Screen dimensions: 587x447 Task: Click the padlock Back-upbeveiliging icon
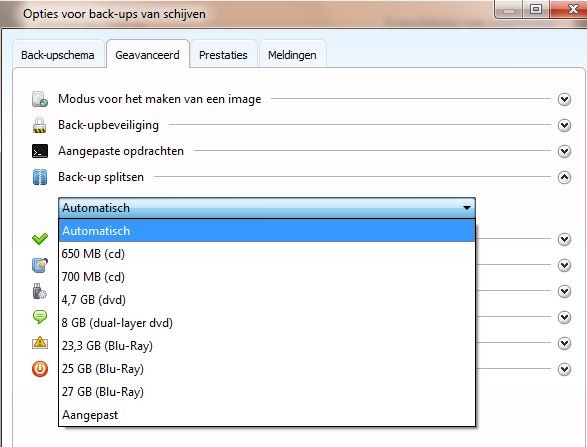click(x=39, y=125)
